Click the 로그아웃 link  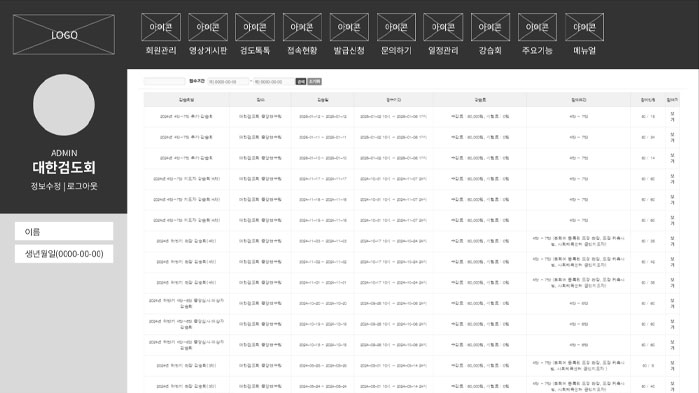pyautogui.click(x=82, y=186)
